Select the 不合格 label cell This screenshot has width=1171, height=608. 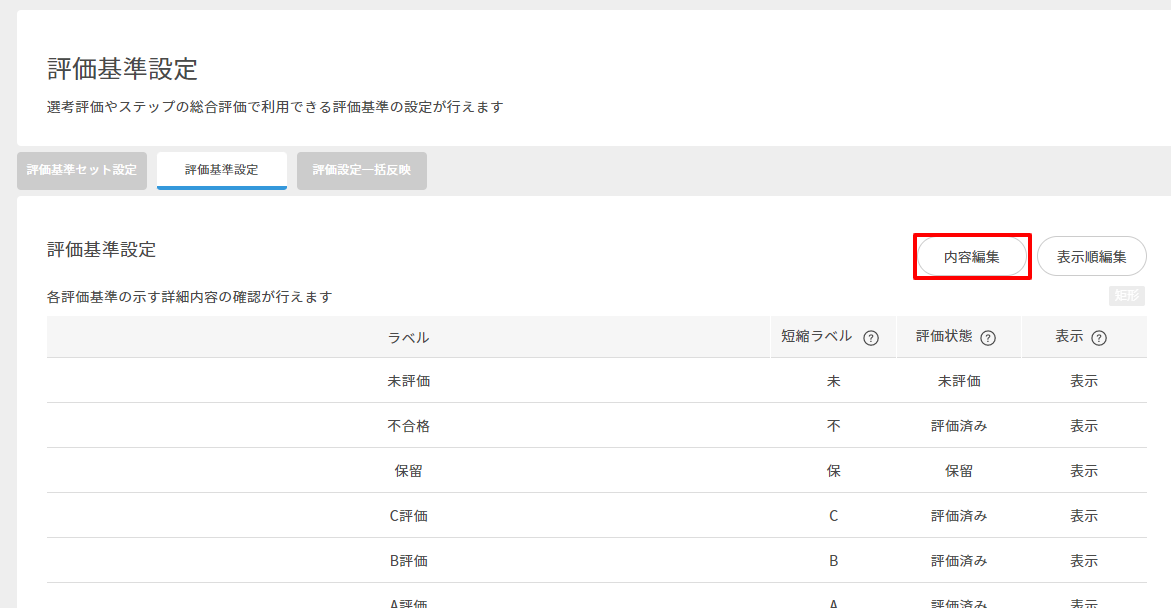point(409,426)
